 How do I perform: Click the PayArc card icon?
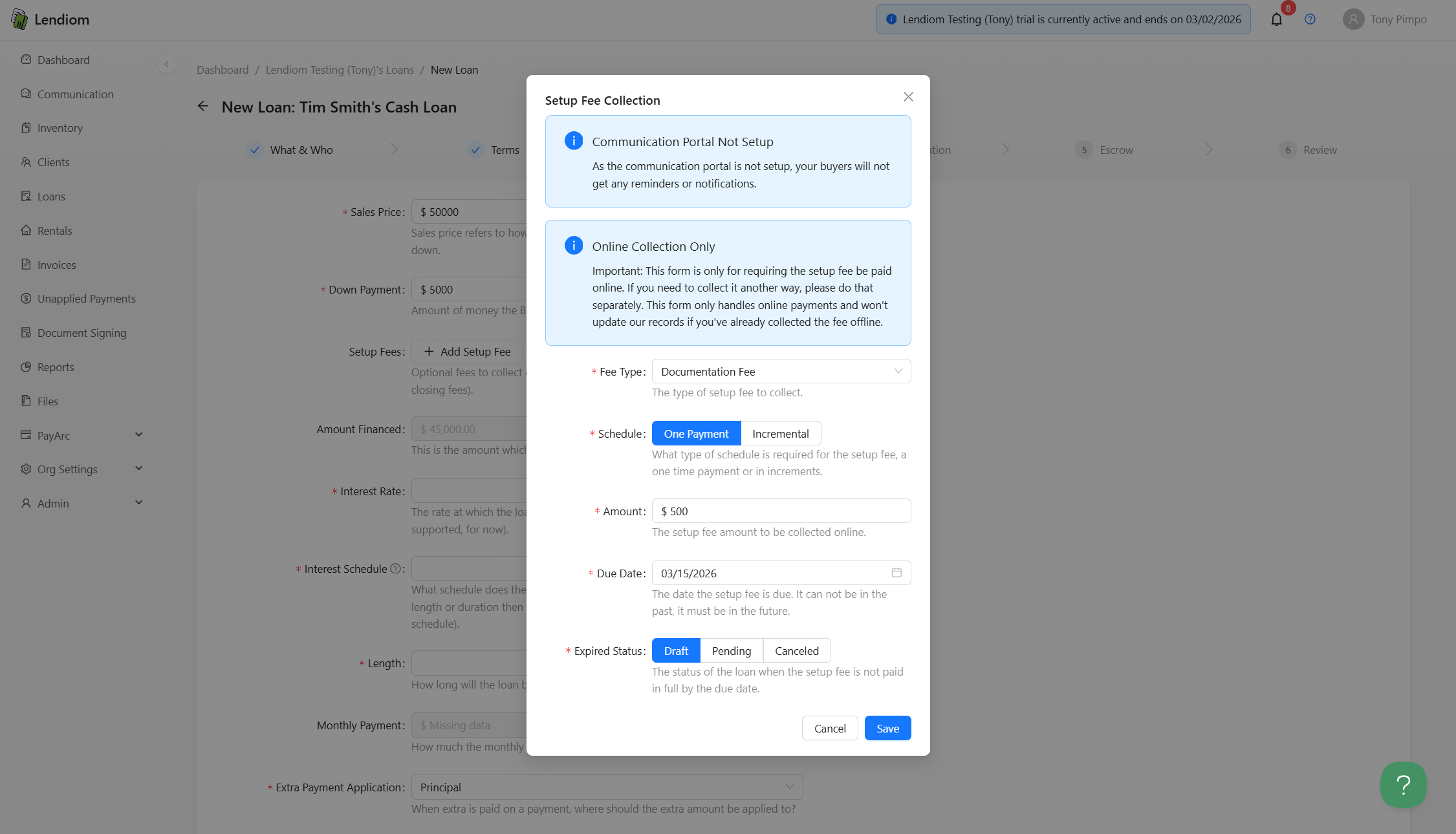pyautogui.click(x=26, y=435)
